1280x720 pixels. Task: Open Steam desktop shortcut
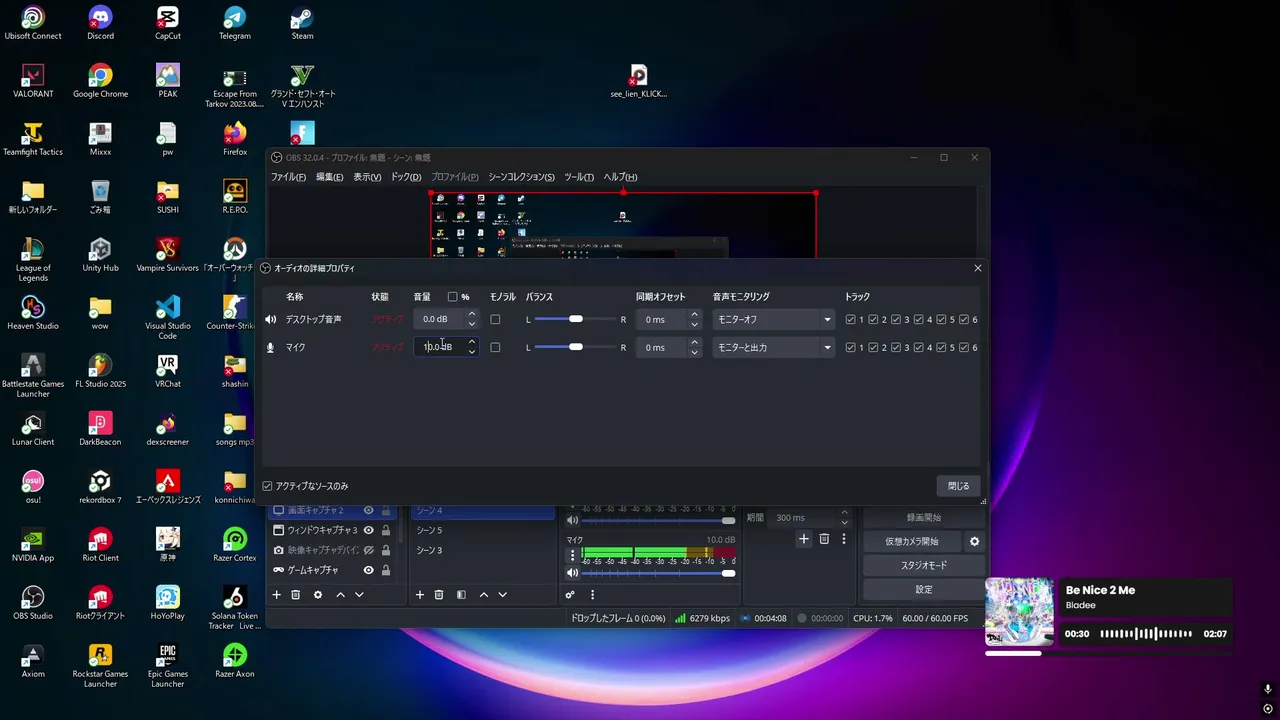pyautogui.click(x=302, y=23)
